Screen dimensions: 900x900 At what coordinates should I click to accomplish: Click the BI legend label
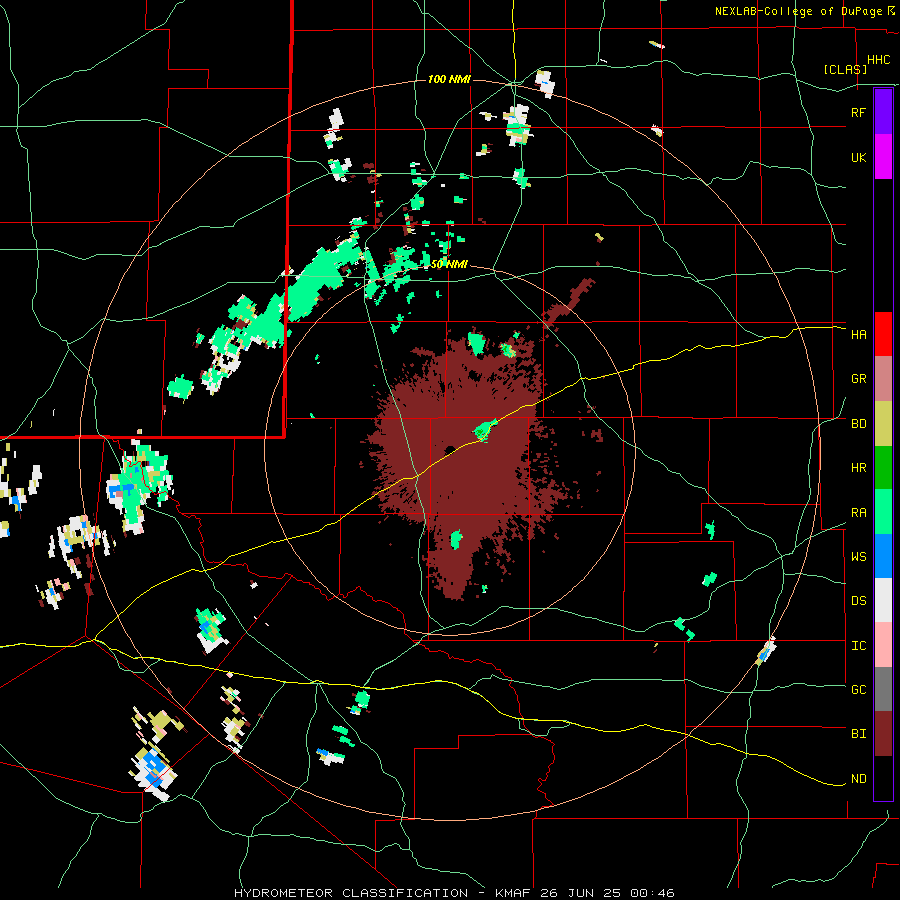[858, 734]
